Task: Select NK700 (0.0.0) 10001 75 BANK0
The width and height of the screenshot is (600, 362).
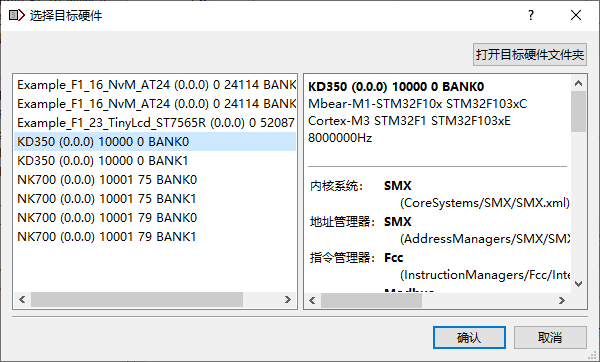Action: pos(155,179)
